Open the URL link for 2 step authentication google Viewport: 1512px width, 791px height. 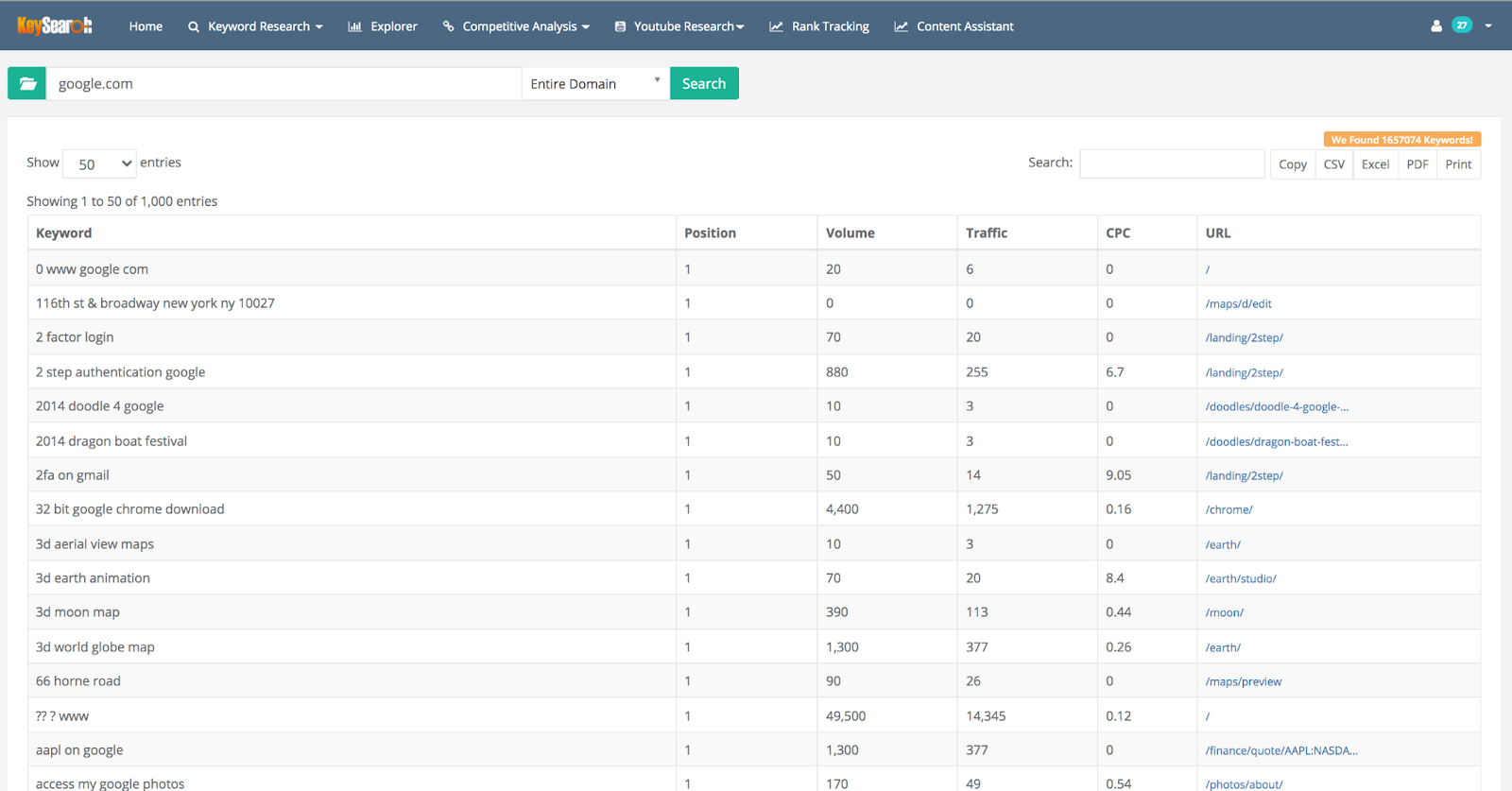[x=1244, y=373]
